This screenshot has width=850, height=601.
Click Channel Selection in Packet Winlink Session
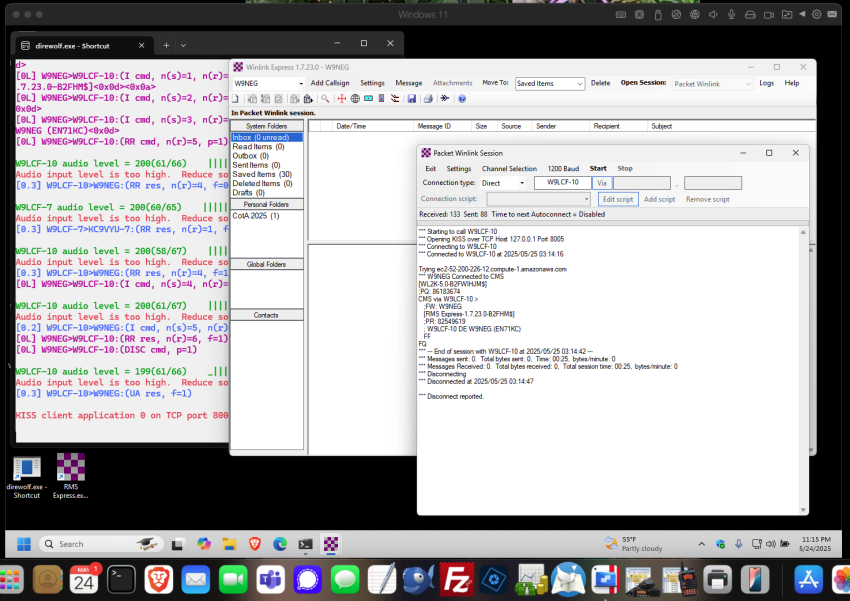(x=509, y=169)
